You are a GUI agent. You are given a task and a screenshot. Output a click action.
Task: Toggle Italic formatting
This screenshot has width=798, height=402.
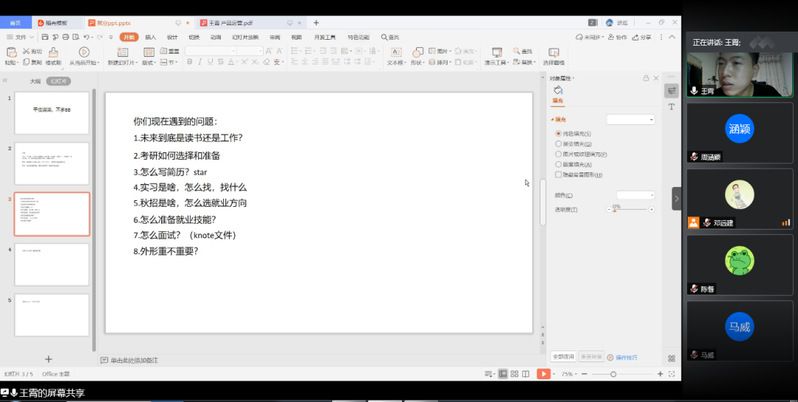click(200, 62)
